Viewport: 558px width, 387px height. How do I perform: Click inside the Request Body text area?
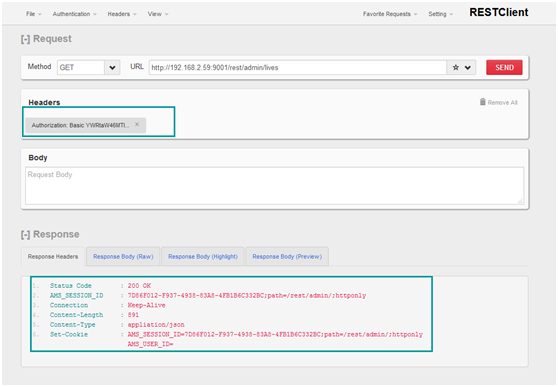pyautogui.click(x=274, y=185)
